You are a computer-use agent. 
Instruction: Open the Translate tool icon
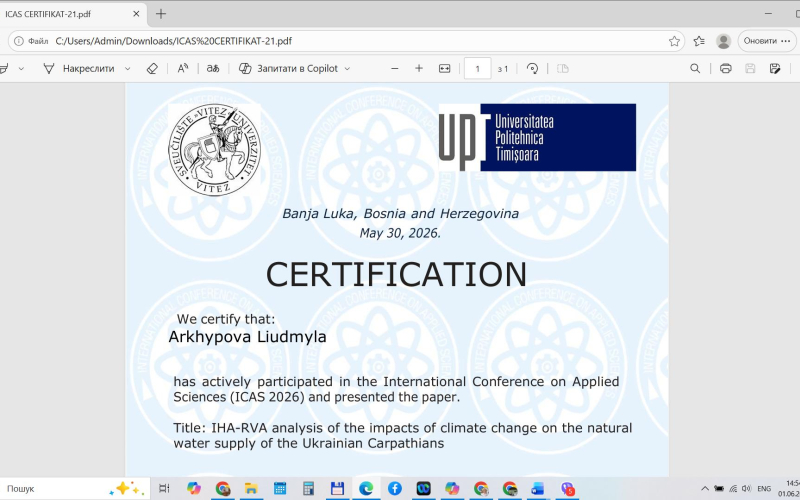[x=213, y=68]
